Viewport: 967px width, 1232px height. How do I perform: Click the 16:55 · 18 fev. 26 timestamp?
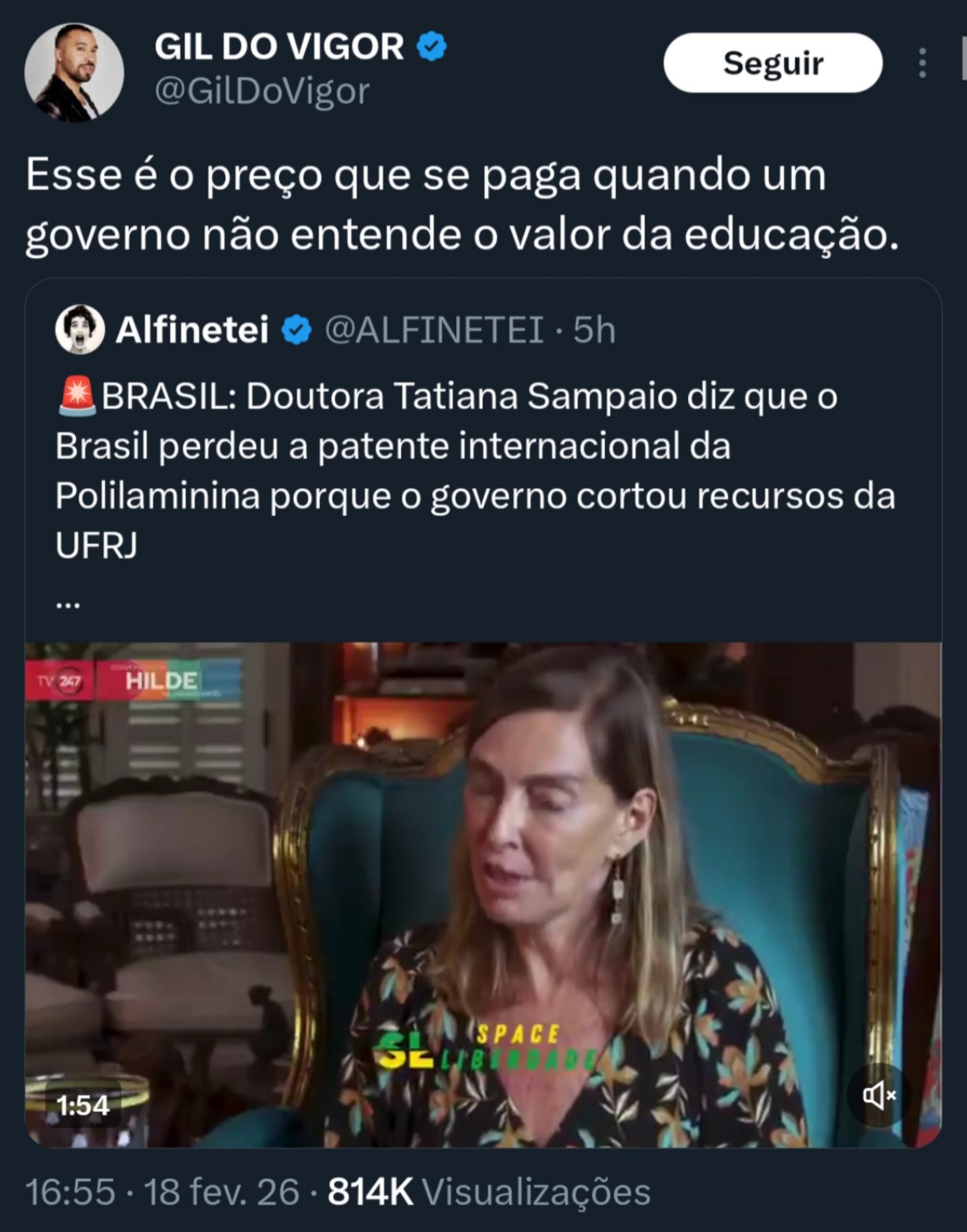tap(162, 1191)
